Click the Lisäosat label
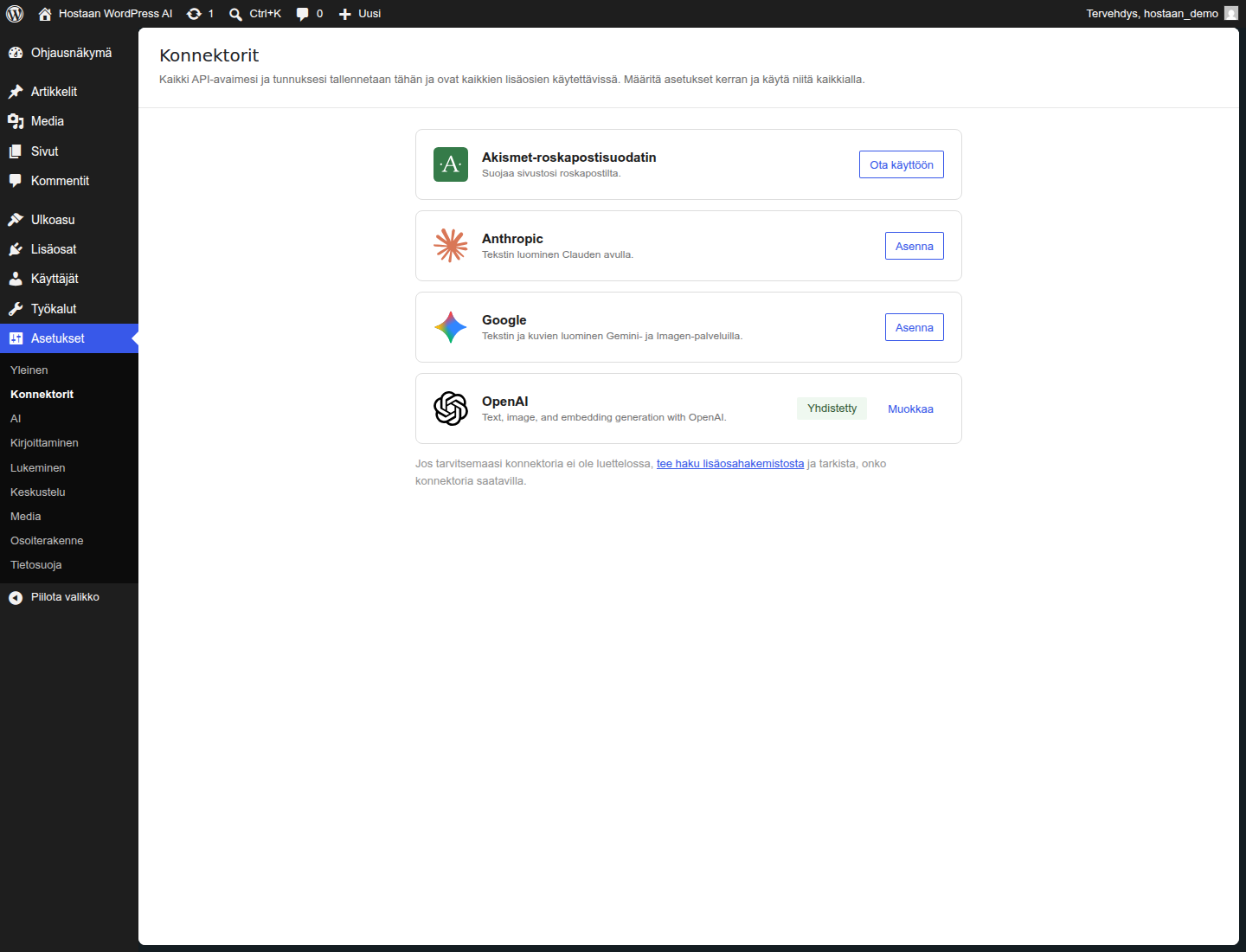 click(54, 249)
